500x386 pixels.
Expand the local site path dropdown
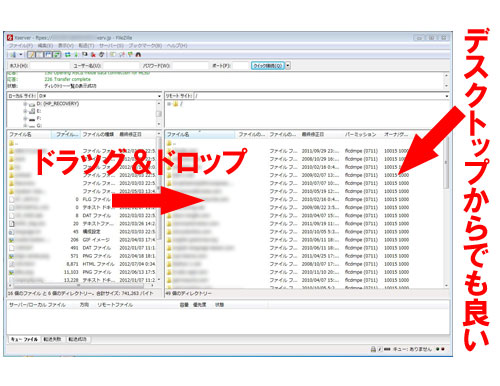click(159, 96)
